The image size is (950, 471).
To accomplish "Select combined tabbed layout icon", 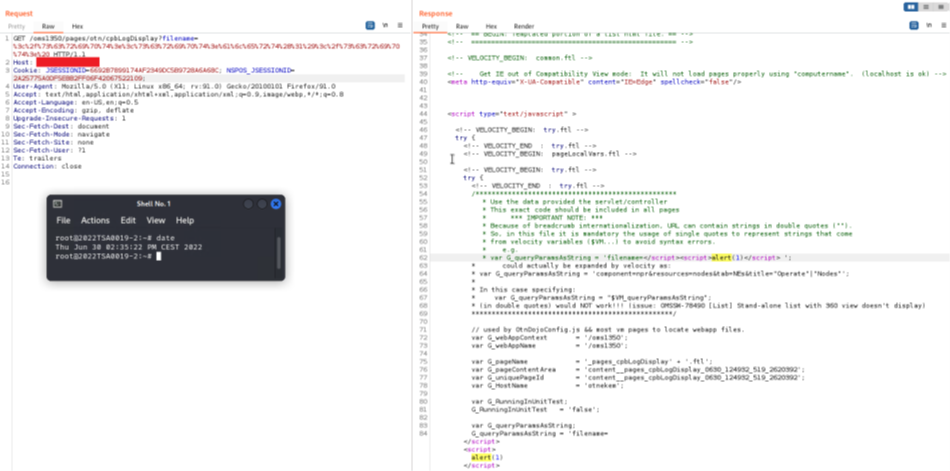I will [x=940, y=7].
